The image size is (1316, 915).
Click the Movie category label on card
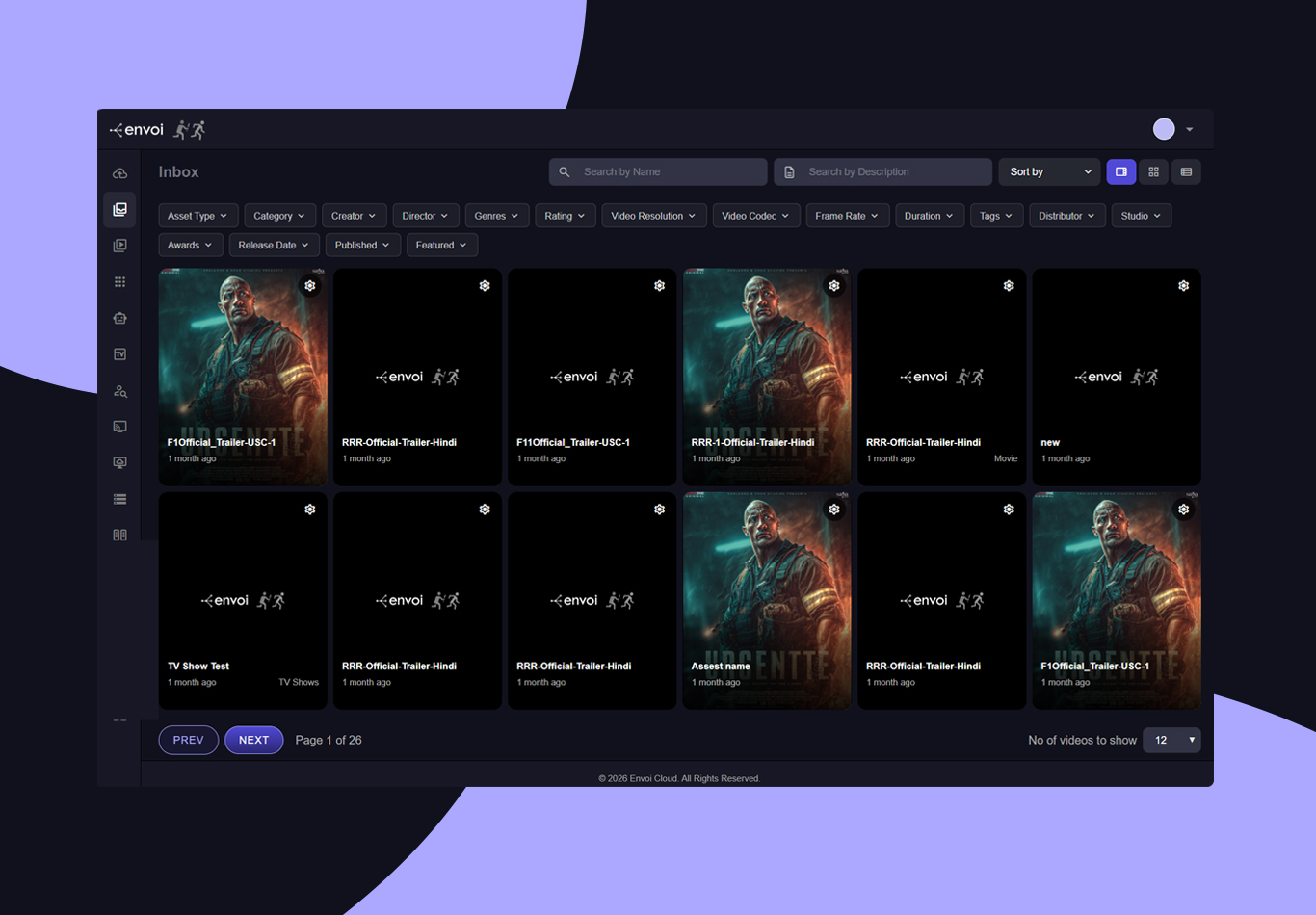click(1006, 459)
